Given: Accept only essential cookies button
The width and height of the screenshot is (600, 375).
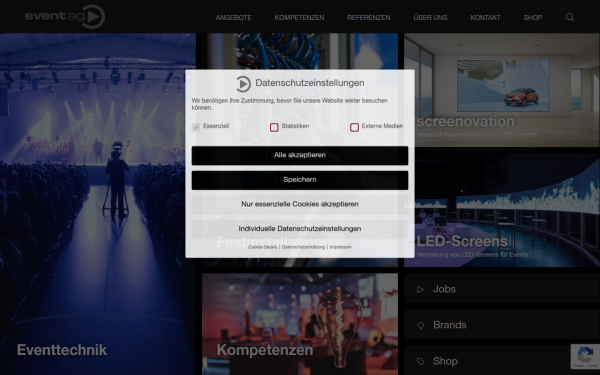Looking at the screenshot, I should pyautogui.click(x=300, y=204).
